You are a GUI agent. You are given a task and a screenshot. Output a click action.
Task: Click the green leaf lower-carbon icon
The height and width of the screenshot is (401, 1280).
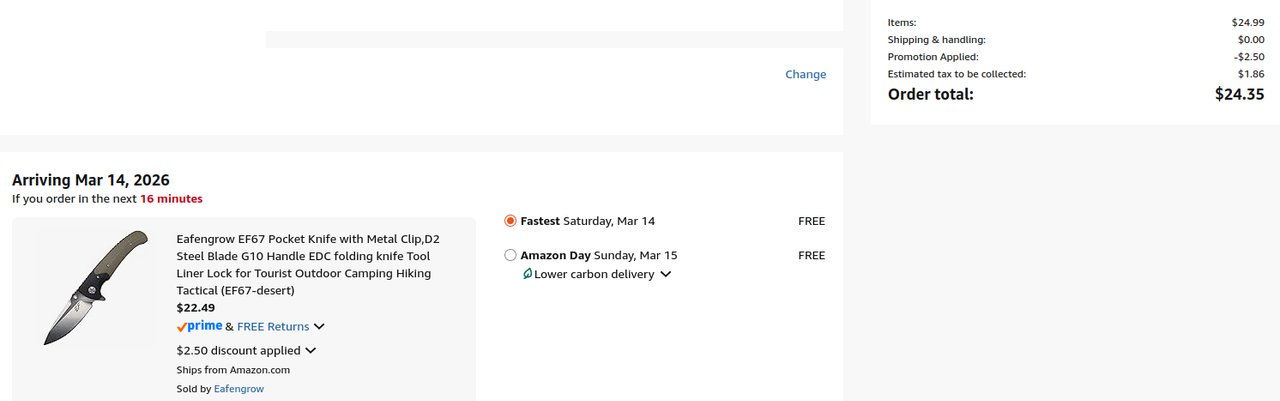[527, 274]
